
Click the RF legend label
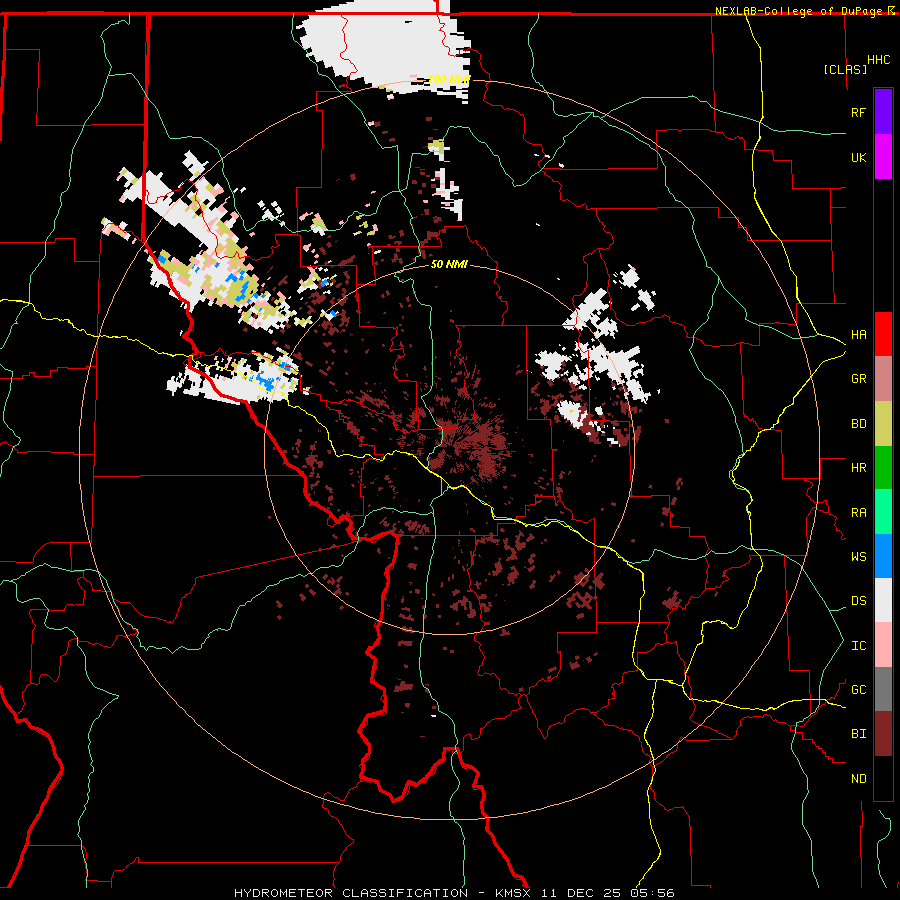pos(858,112)
